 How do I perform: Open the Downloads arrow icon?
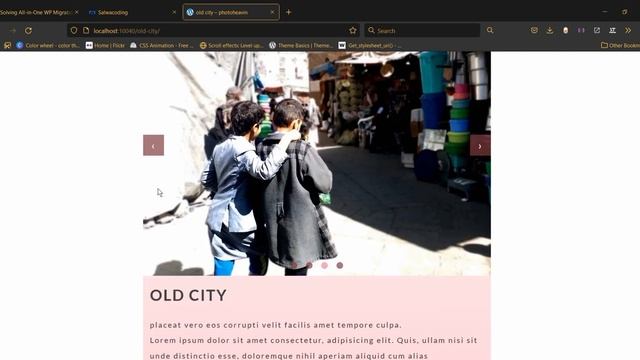coord(550,30)
